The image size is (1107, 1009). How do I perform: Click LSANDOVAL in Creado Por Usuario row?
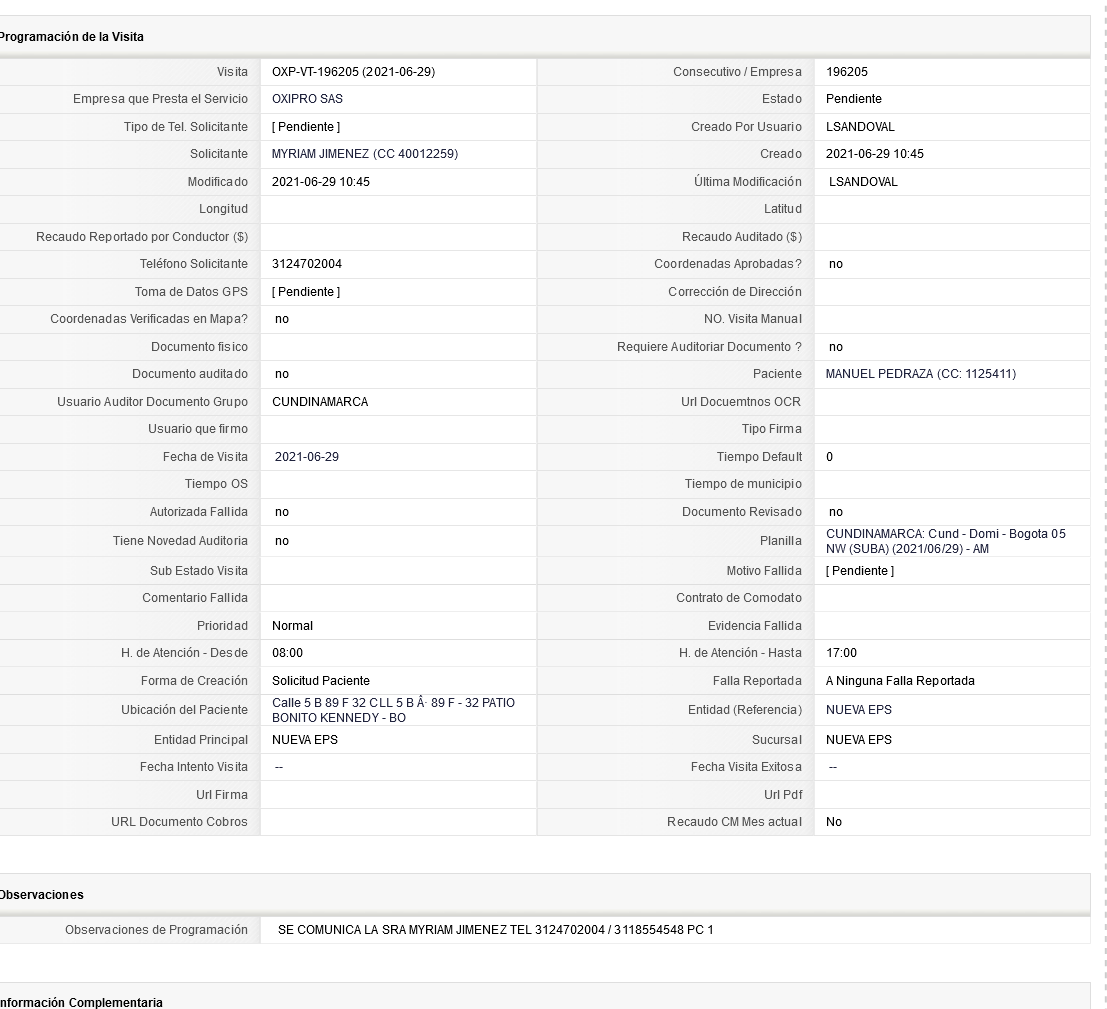coord(860,127)
